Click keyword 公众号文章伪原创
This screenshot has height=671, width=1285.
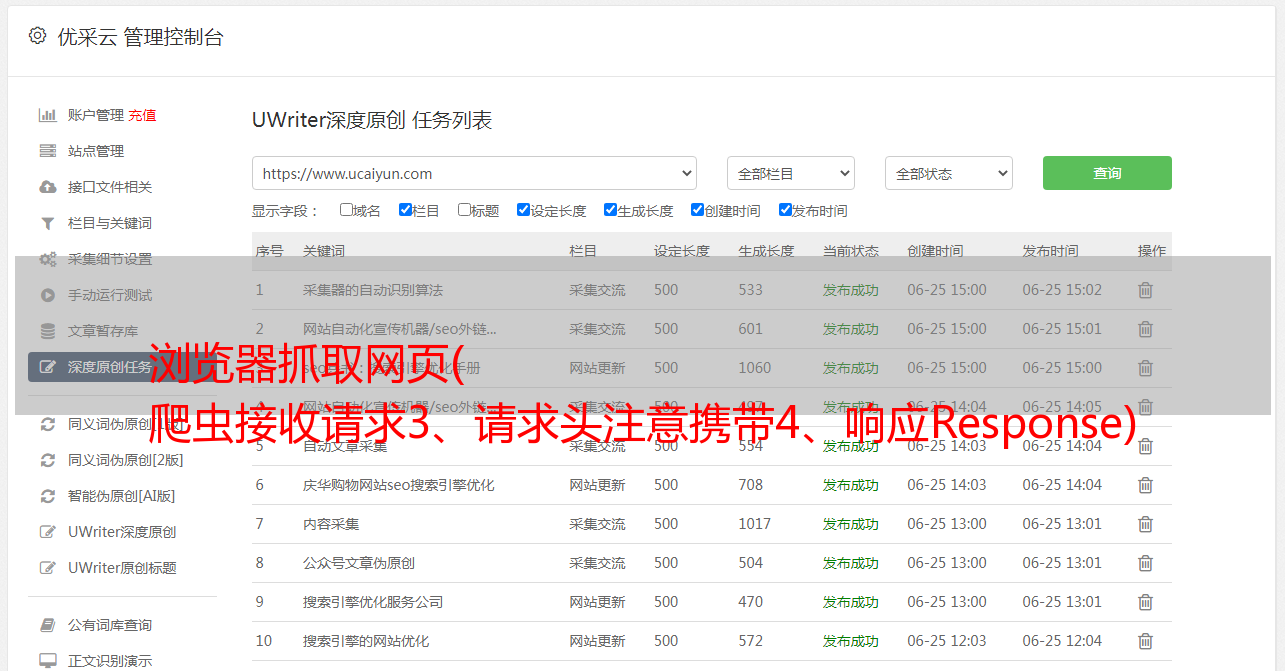(x=359, y=563)
